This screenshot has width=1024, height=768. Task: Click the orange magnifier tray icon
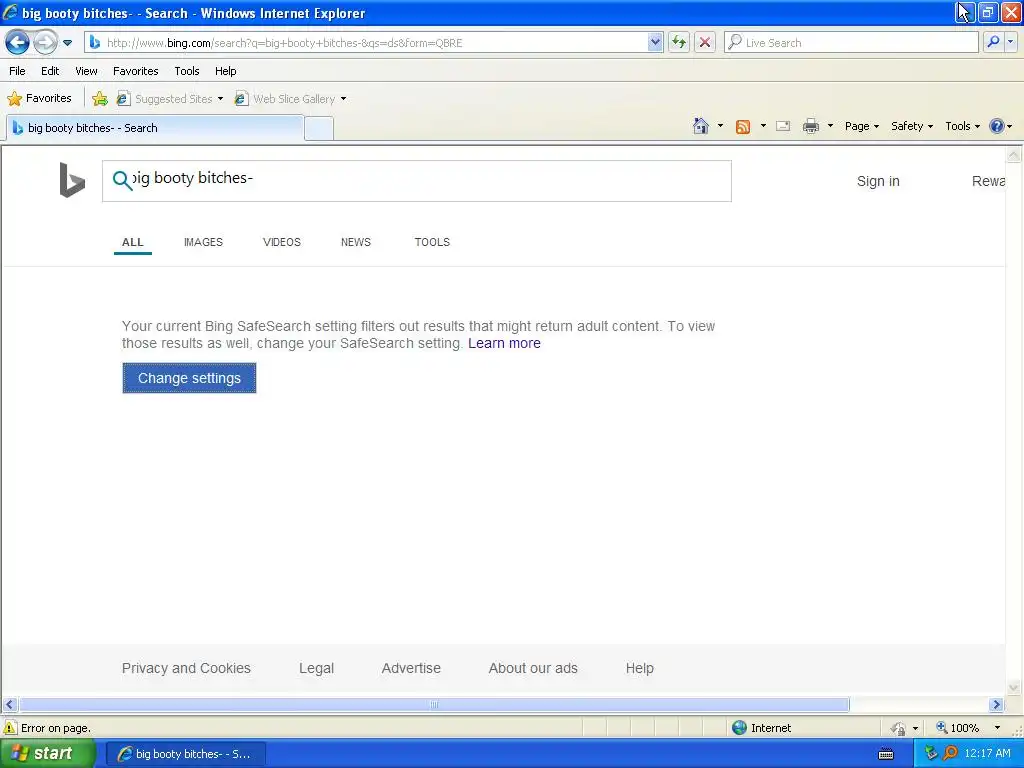click(950, 753)
